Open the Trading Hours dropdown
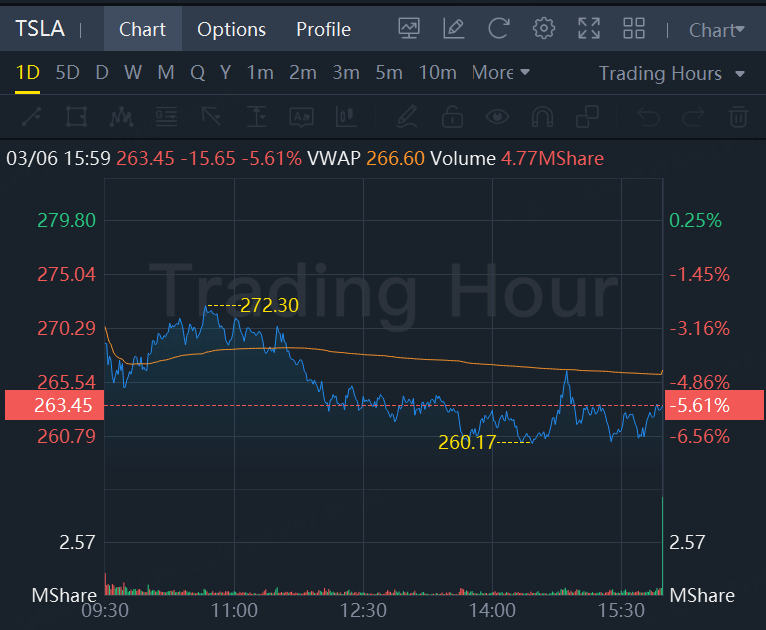The image size is (766, 630). pos(672,73)
